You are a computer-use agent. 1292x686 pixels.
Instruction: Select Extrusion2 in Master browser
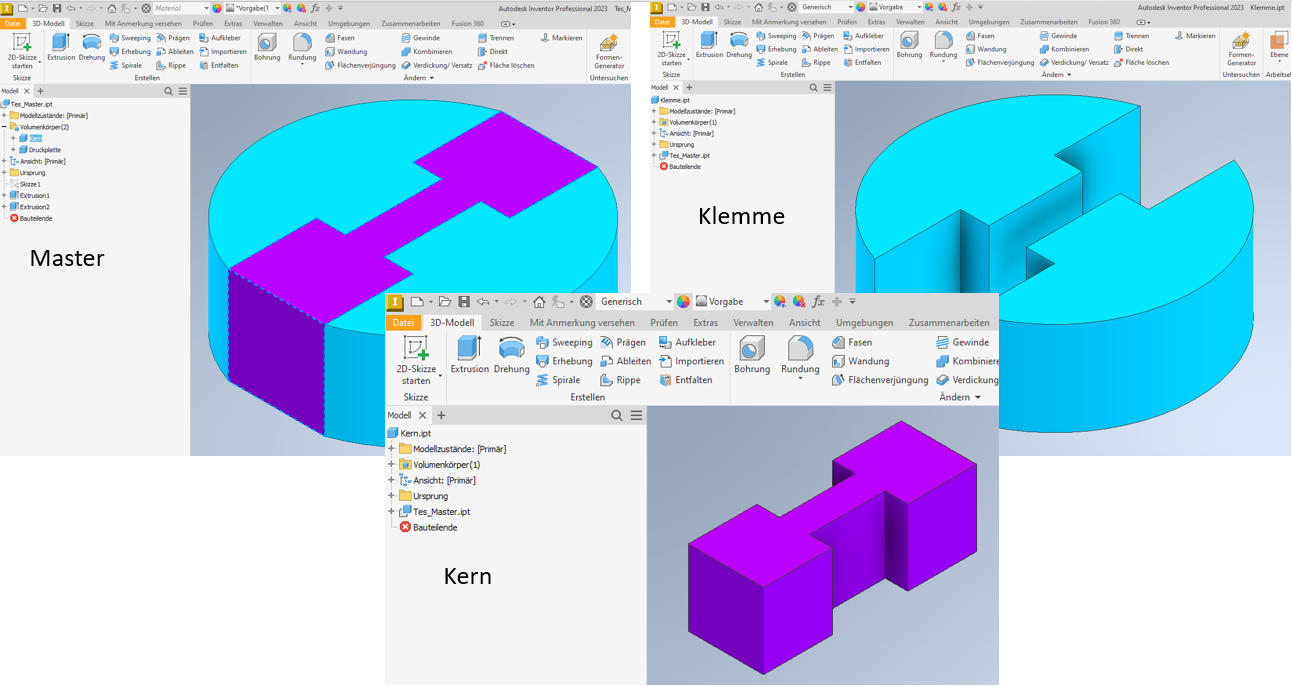[29, 207]
